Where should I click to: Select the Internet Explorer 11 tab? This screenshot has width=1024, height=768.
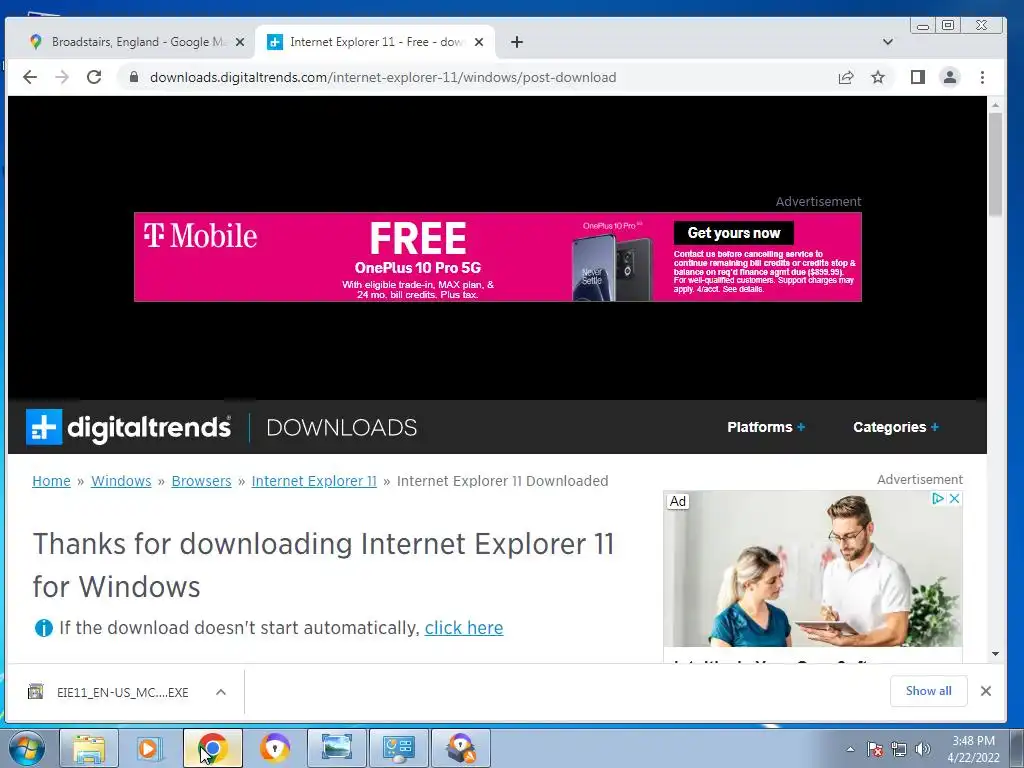[x=374, y=42]
